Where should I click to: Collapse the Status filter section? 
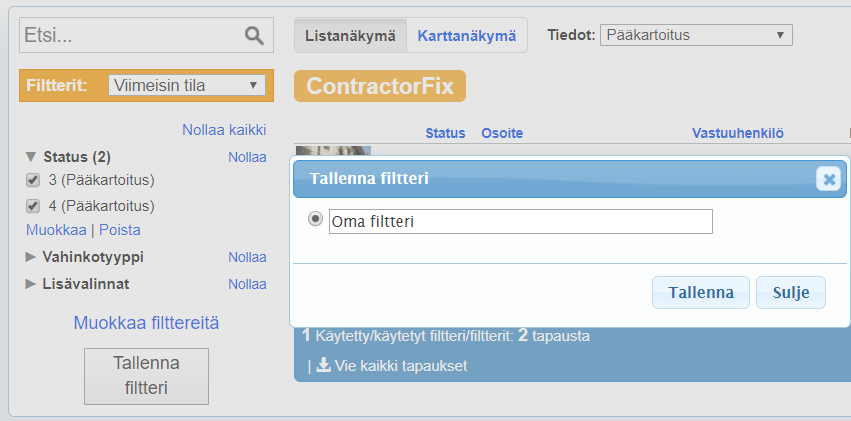(31, 157)
